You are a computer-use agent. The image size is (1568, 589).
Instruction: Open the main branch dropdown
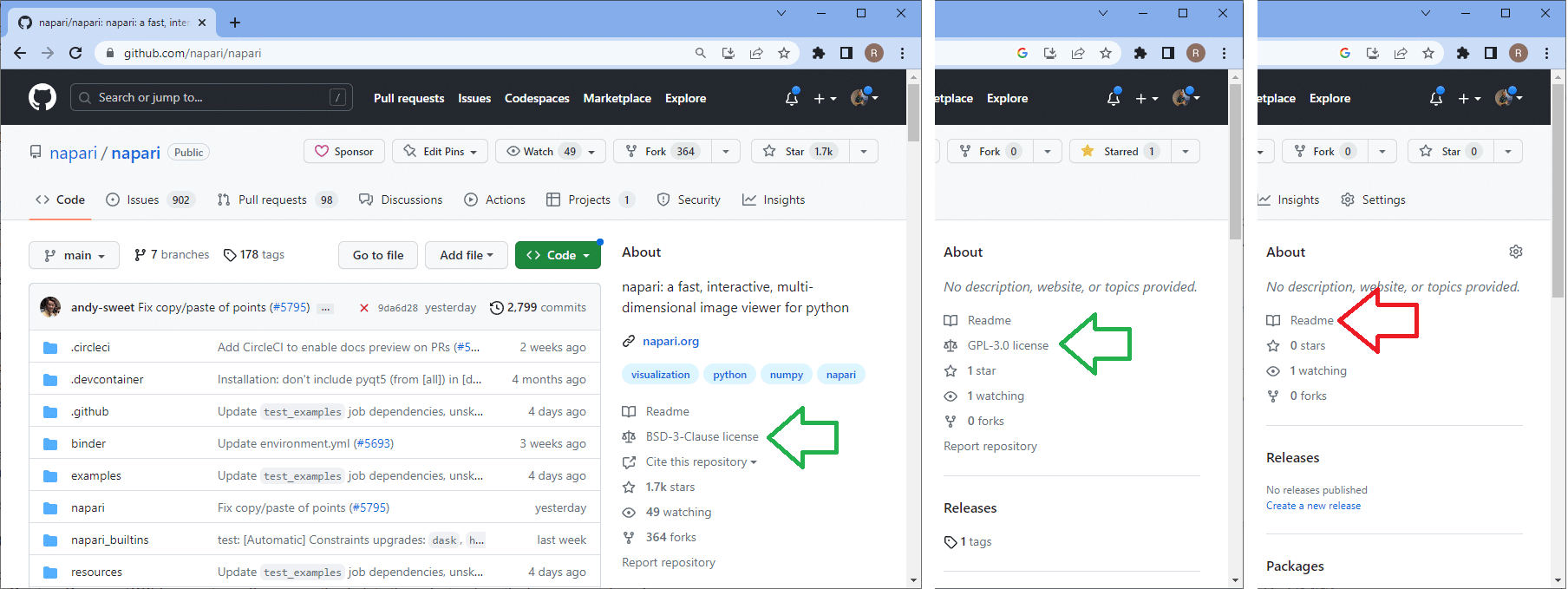(x=75, y=255)
